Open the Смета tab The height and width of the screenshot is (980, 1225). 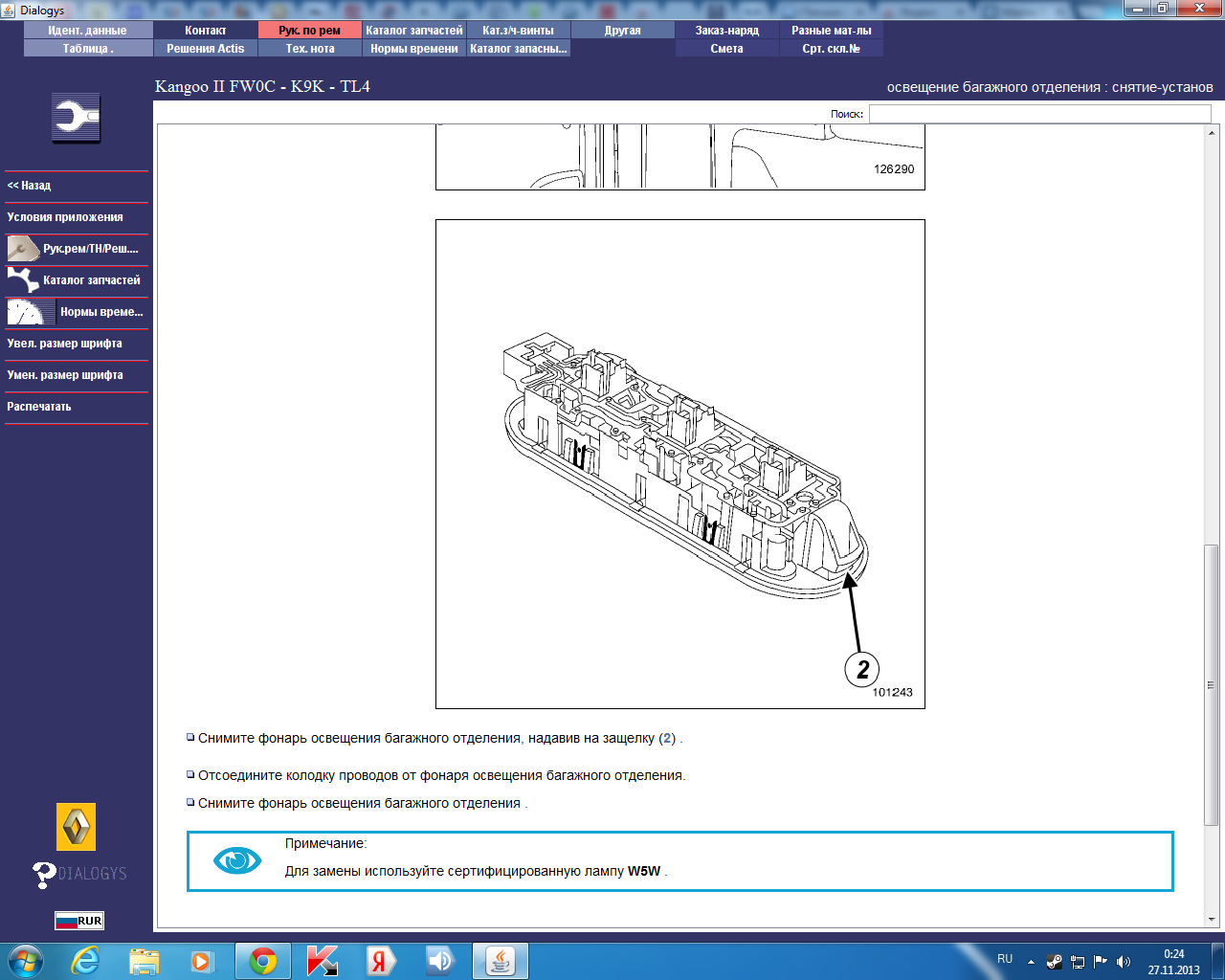pyautogui.click(x=727, y=49)
